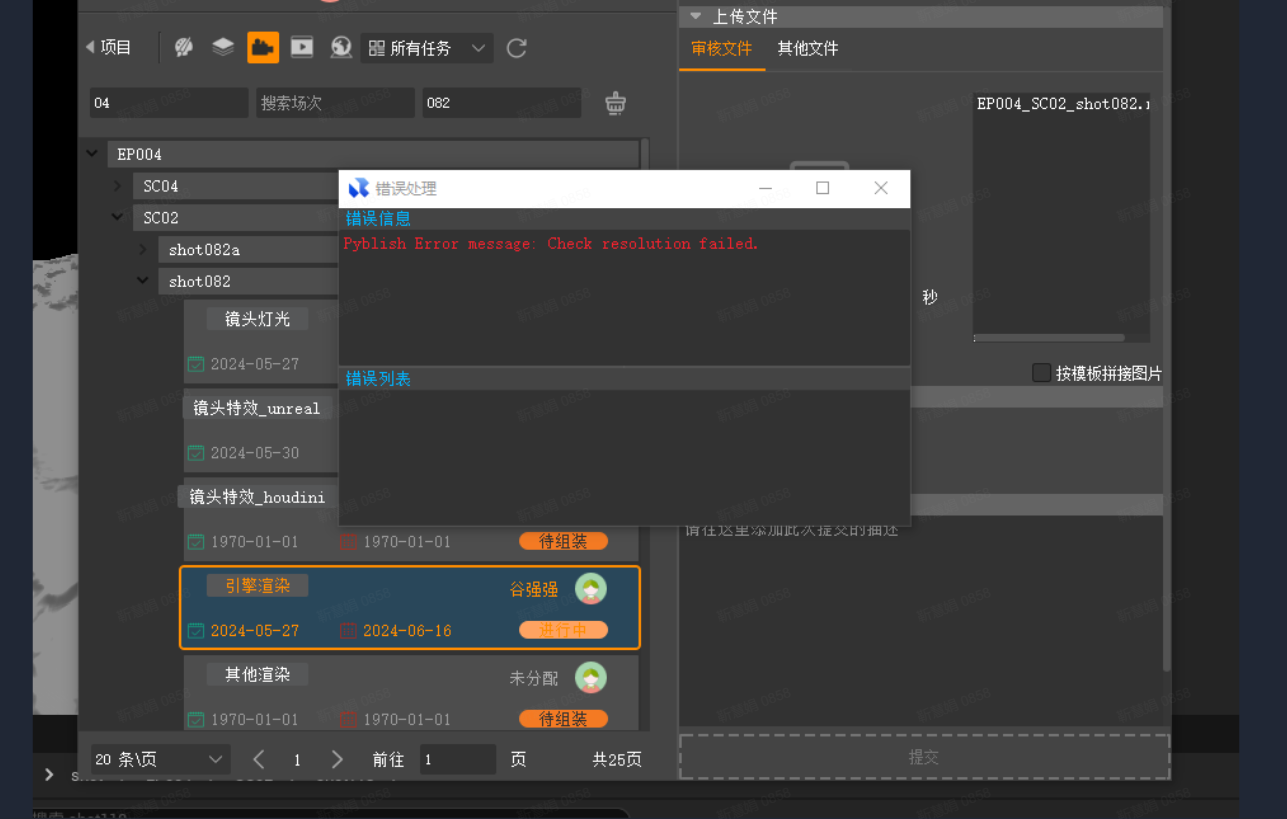Screen dimensions: 1287x819
Task: Select the orange camera shot icon
Action: 263,47
